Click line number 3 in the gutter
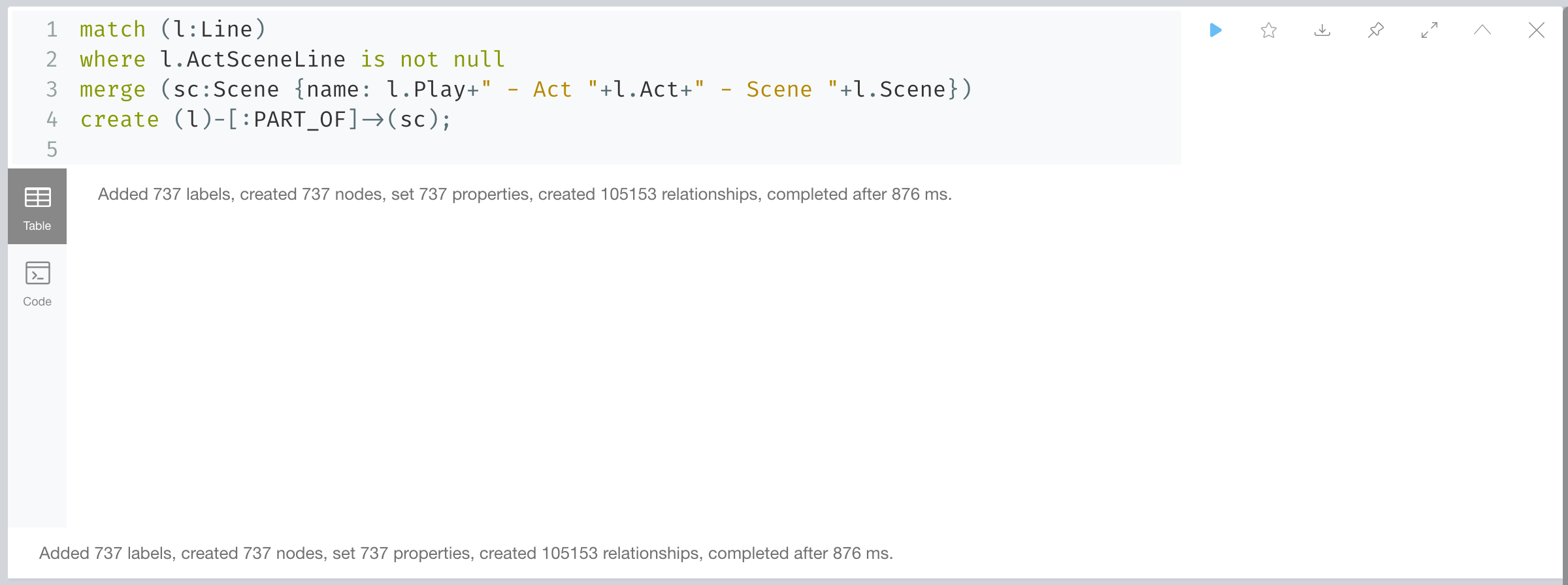Viewport: 1568px width, 585px height. coord(52,89)
